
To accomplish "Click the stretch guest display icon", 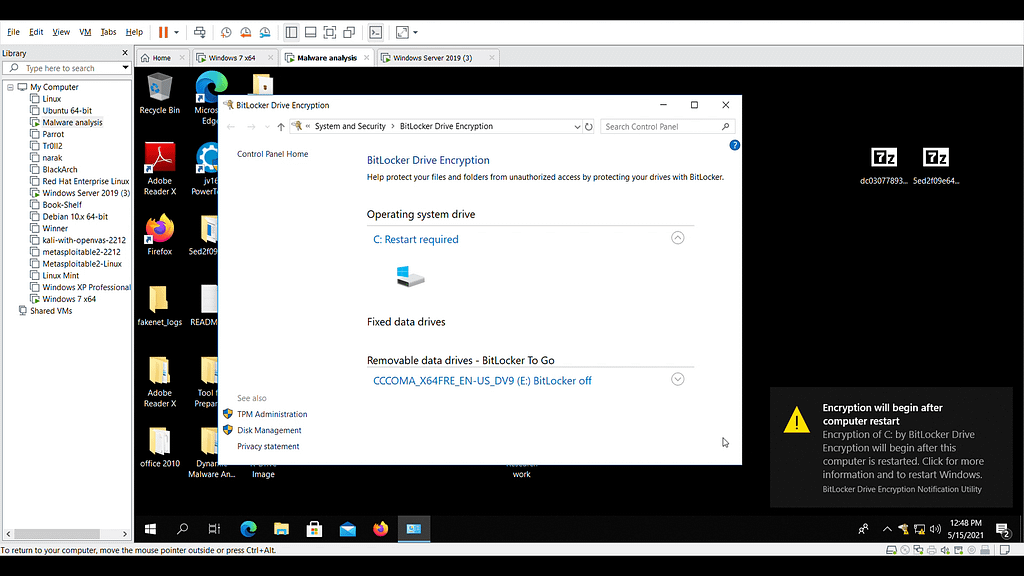I will click(x=402, y=32).
